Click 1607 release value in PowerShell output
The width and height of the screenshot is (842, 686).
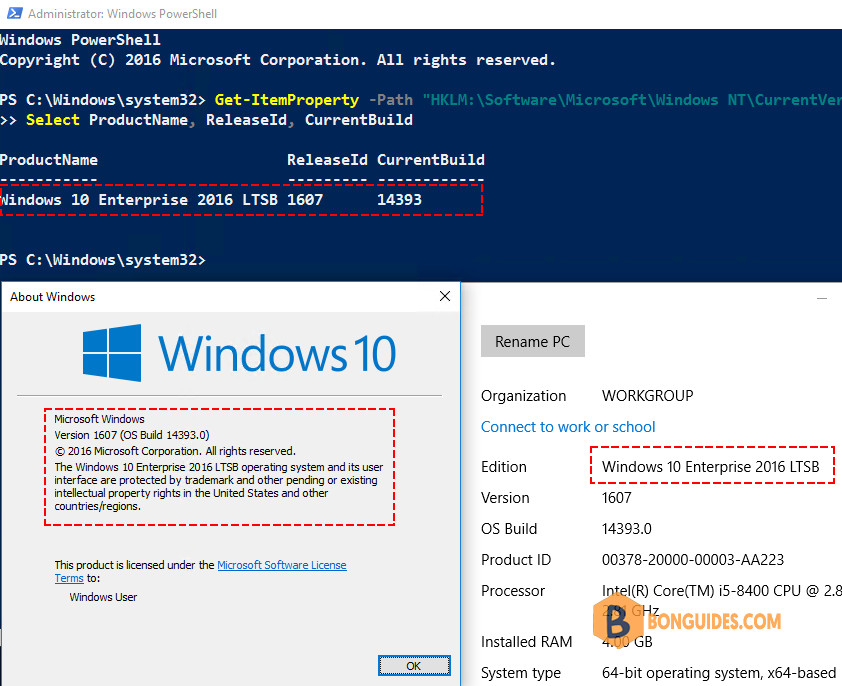(x=305, y=200)
